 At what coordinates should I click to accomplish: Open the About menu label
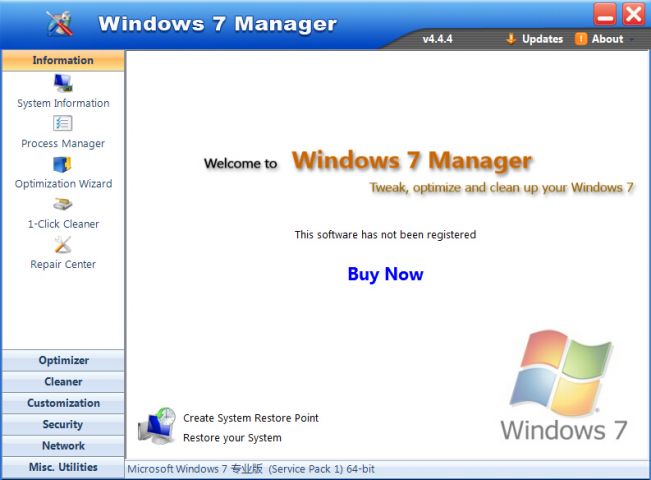[607, 39]
